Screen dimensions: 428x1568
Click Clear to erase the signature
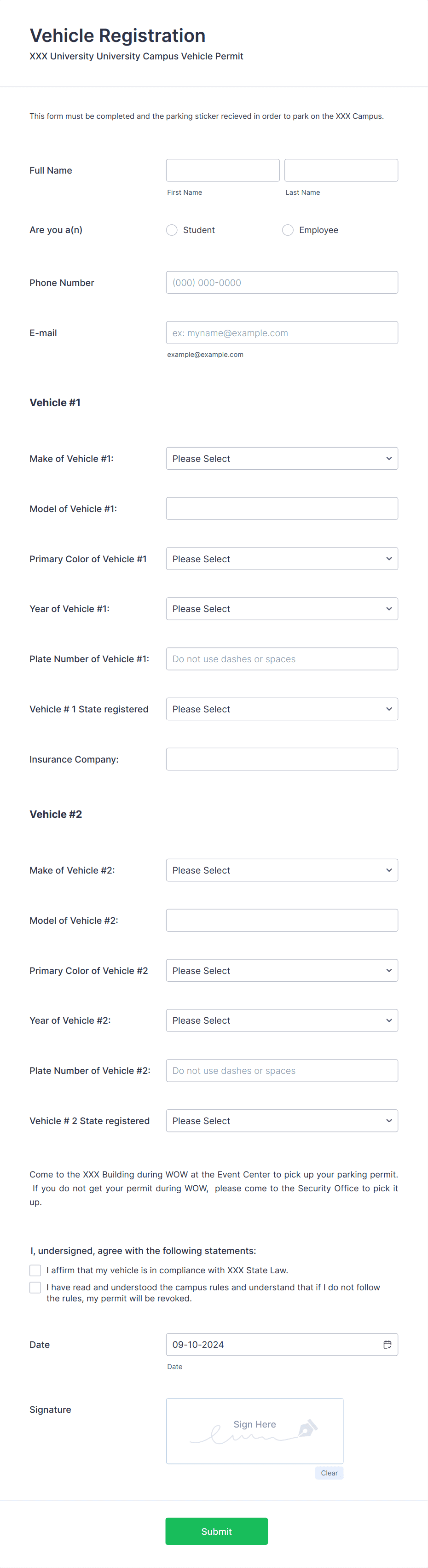329,1473
